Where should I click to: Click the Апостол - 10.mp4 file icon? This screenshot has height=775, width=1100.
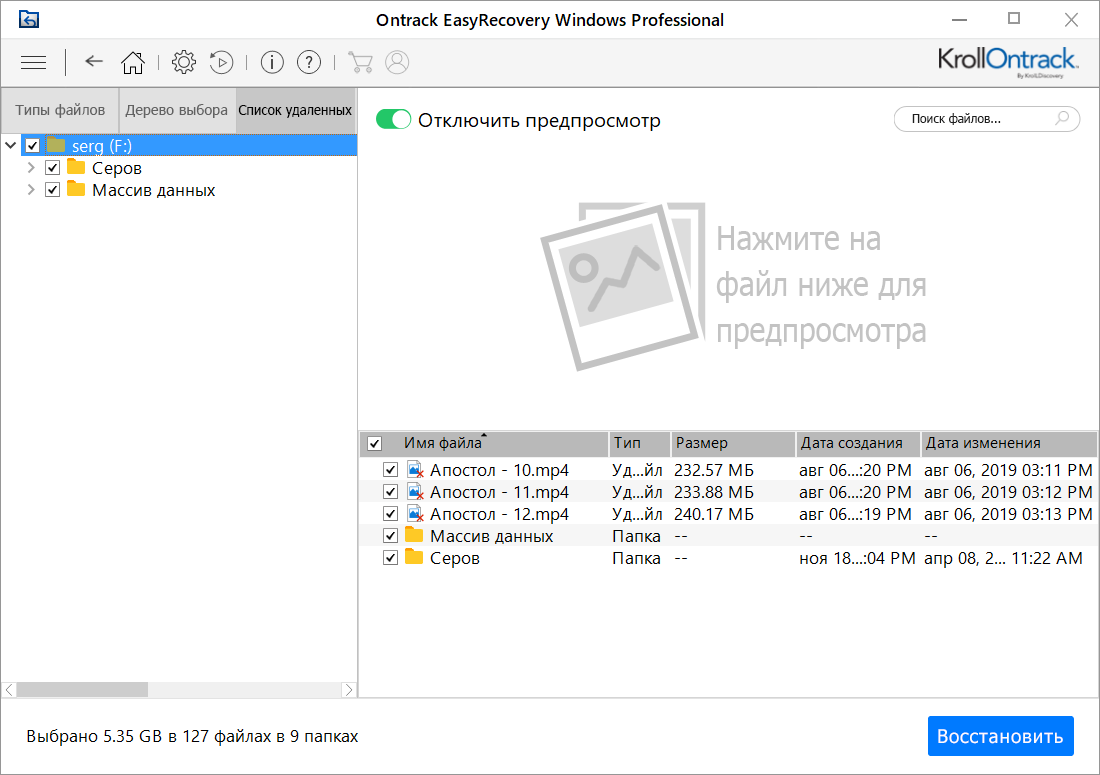[x=415, y=470]
